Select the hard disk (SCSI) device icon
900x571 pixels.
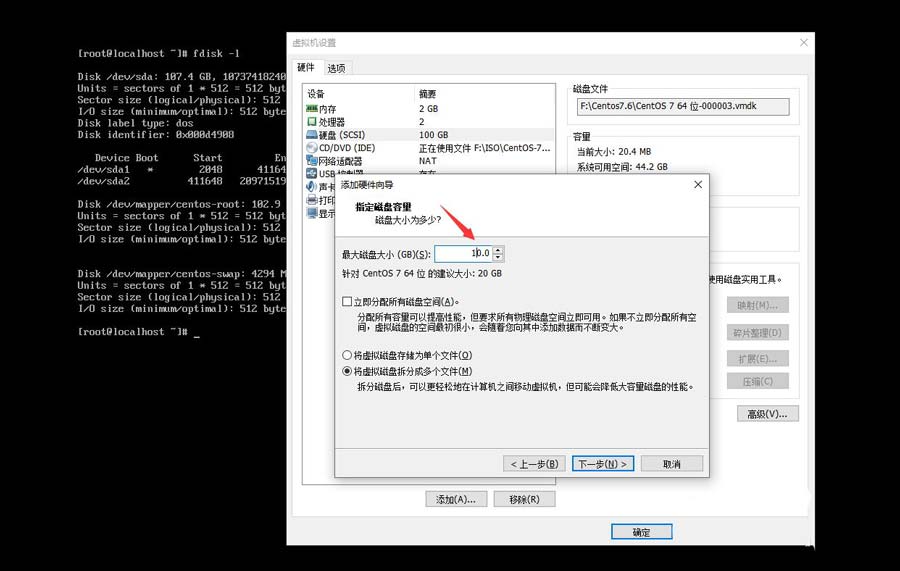(x=312, y=135)
